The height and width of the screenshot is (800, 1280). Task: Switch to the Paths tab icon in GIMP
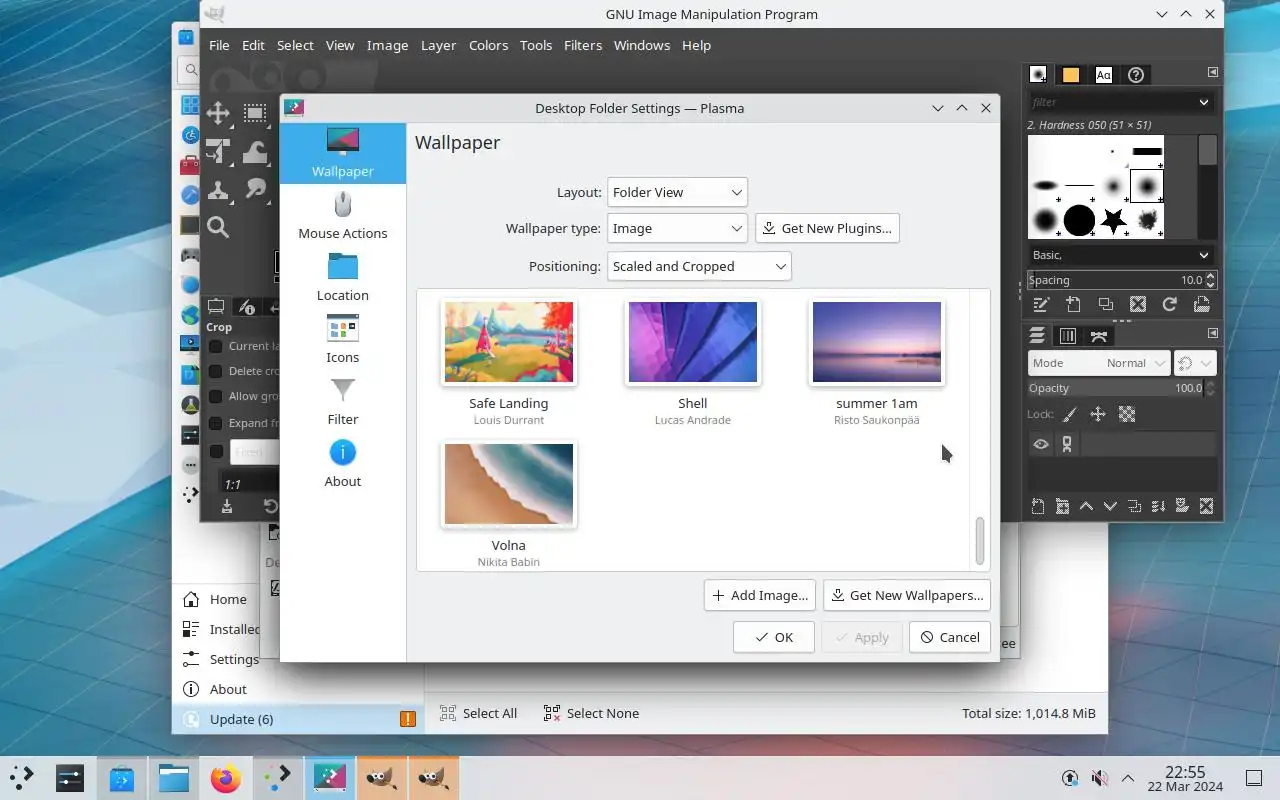pyautogui.click(x=1099, y=335)
